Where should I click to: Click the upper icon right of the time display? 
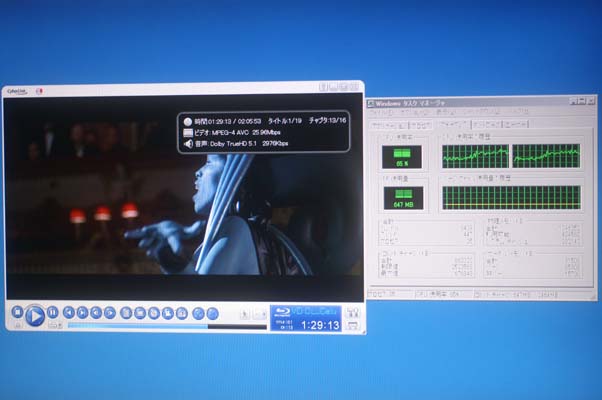352,312
